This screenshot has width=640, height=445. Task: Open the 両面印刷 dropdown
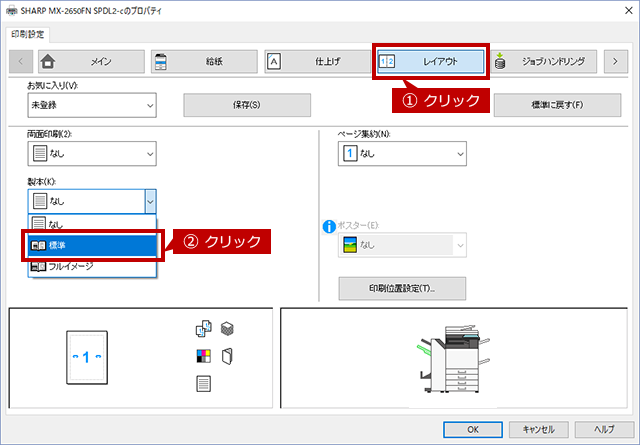click(x=92, y=154)
